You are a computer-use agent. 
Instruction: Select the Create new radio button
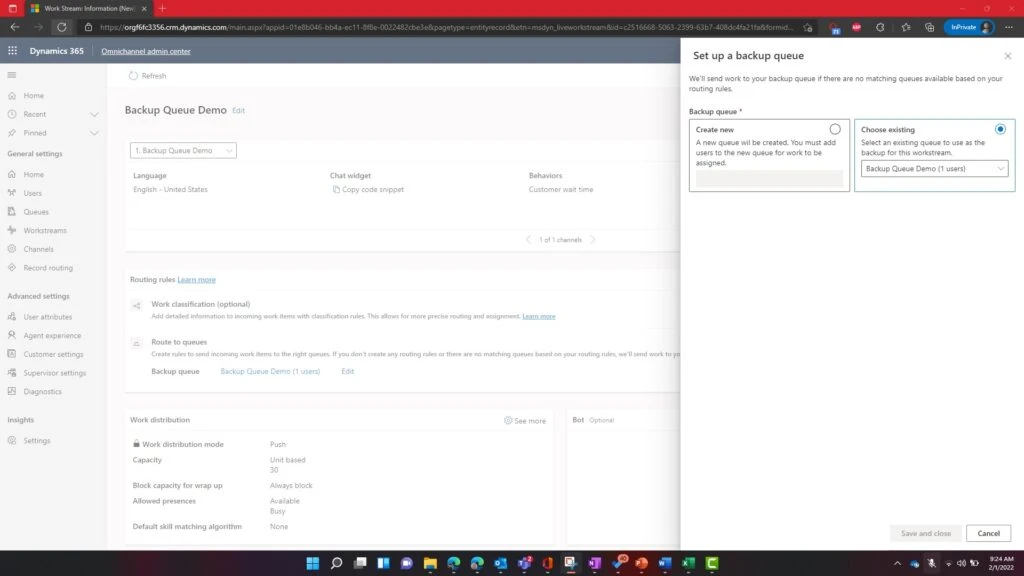[835, 129]
